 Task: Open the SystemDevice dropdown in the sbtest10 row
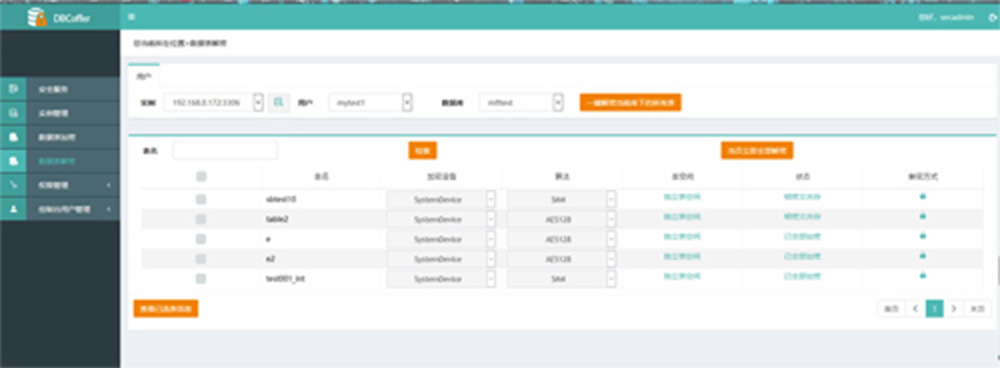tap(441, 200)
